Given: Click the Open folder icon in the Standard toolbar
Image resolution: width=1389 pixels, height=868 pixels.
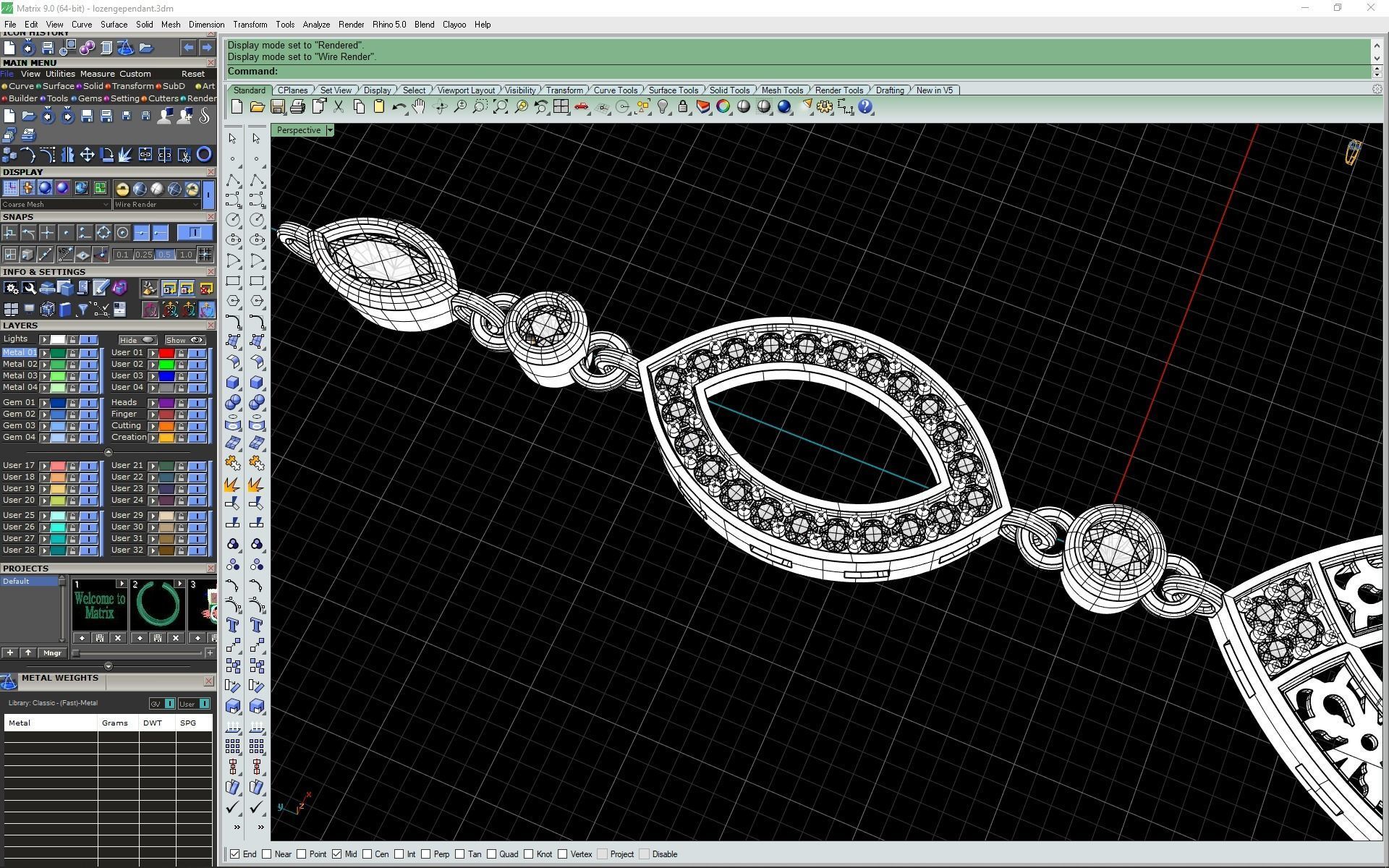Looking at the screenshot, I should [257, 107].
